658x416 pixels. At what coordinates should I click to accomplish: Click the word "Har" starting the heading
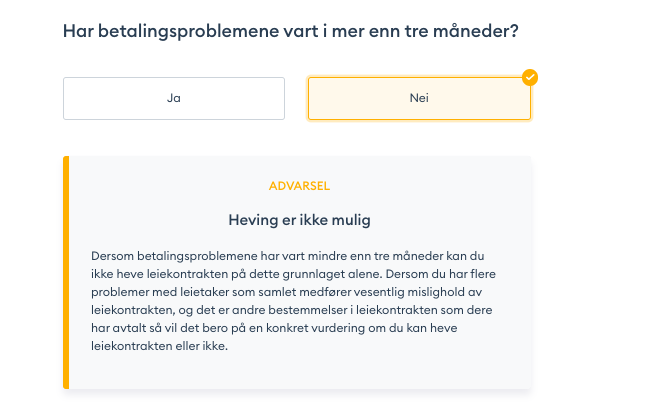click(x=78, y=32)
